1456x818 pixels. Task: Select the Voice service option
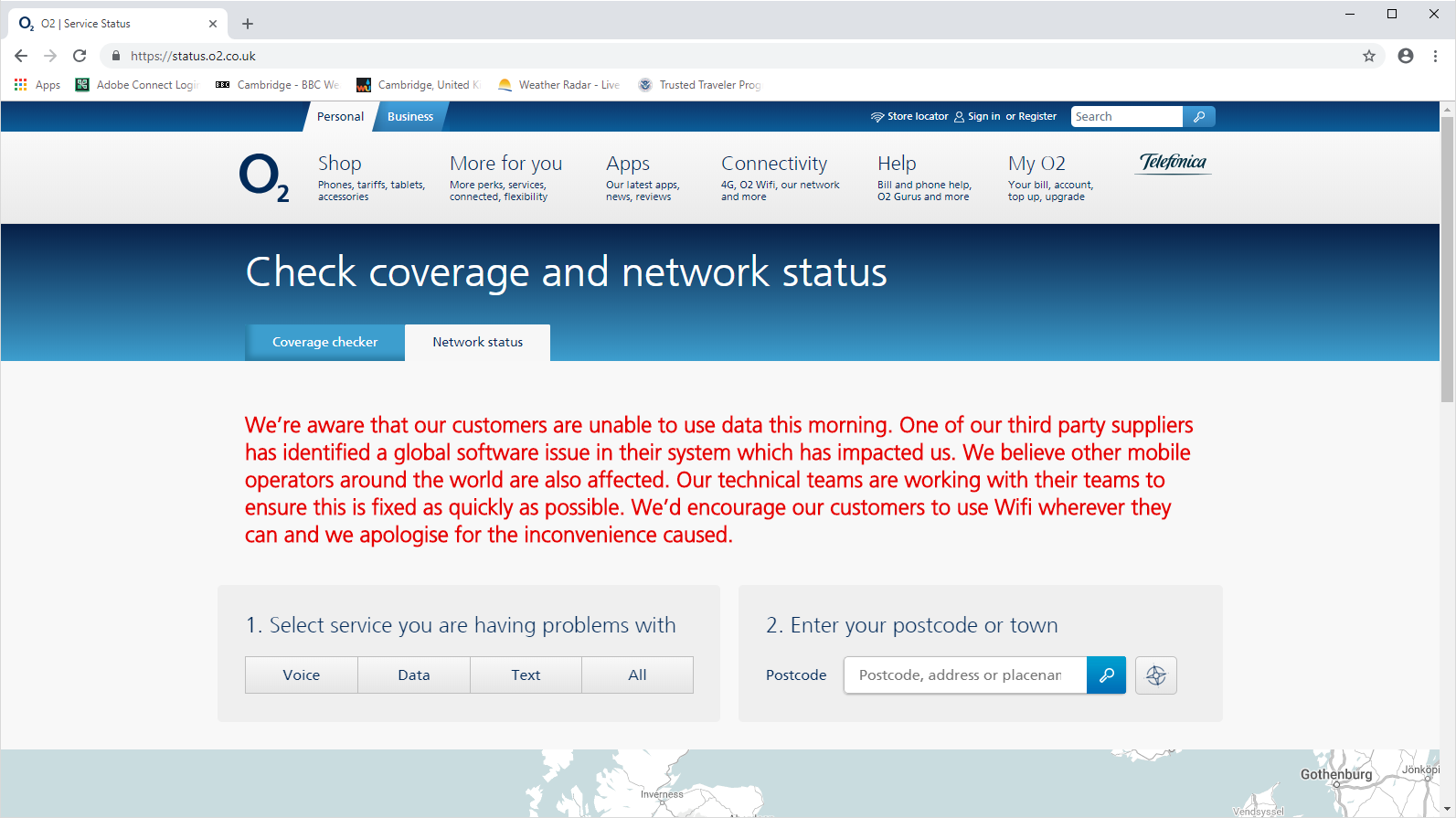point(302,675)
